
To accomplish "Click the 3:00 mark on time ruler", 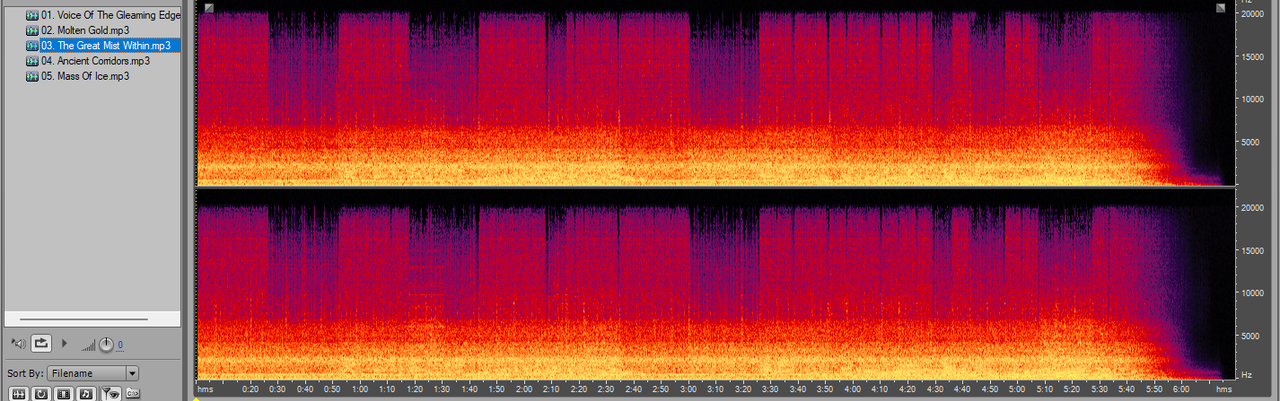I will [x=688, y=388].
